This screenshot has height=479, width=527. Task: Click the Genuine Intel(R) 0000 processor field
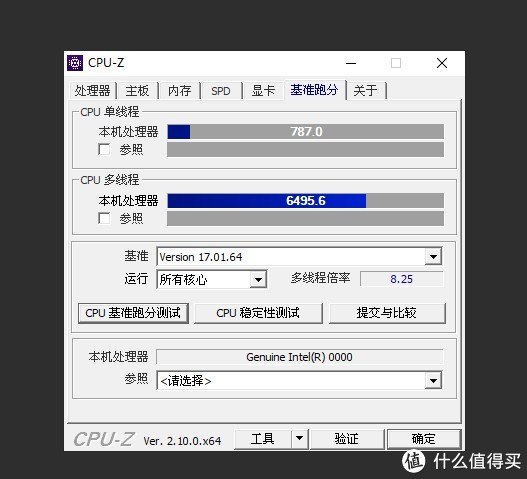point(299,357)
